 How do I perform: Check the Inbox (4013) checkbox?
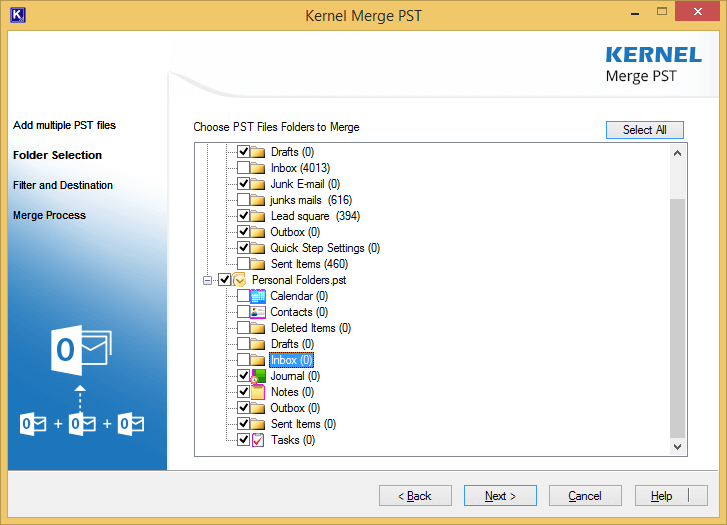[243, 167]
